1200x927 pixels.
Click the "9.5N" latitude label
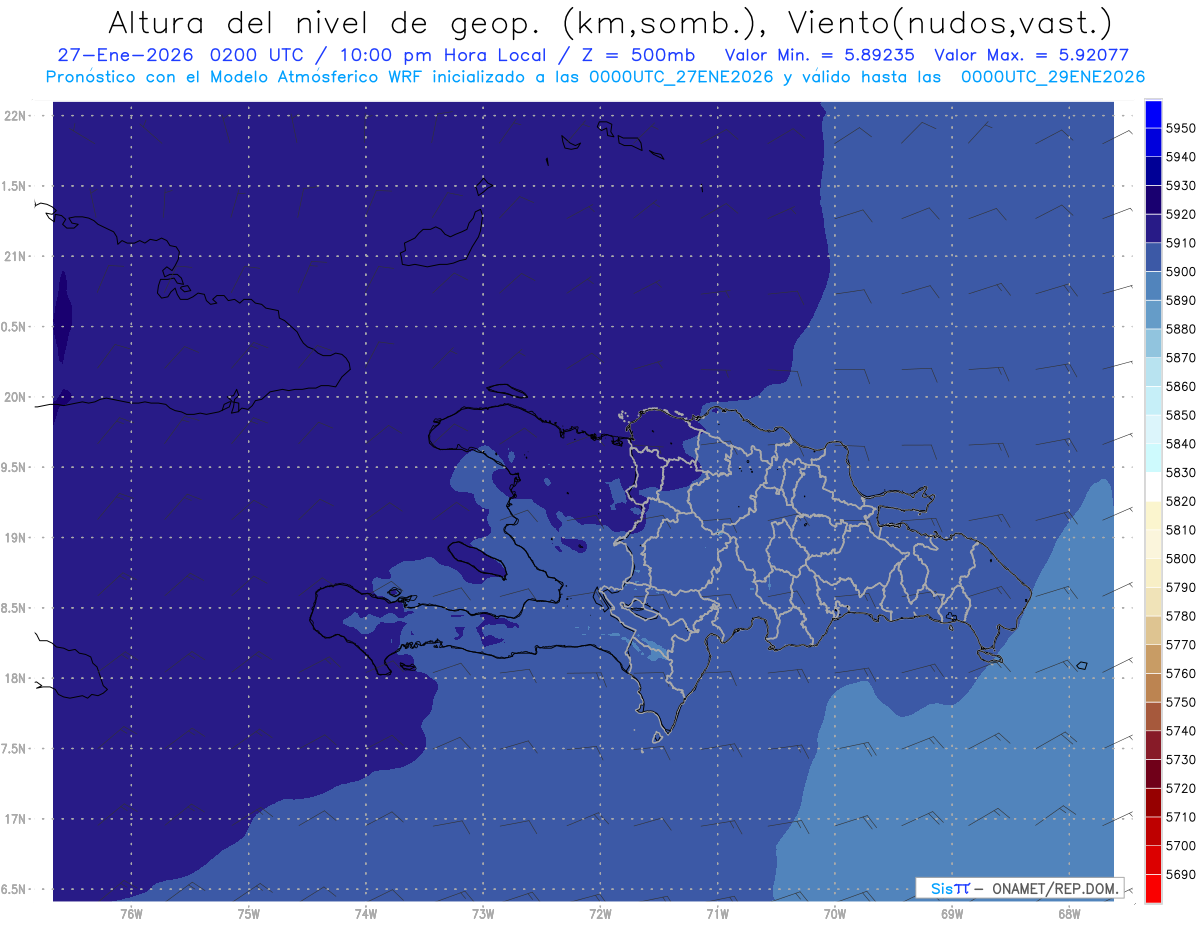pyautogui.click(x=14, y=467)
